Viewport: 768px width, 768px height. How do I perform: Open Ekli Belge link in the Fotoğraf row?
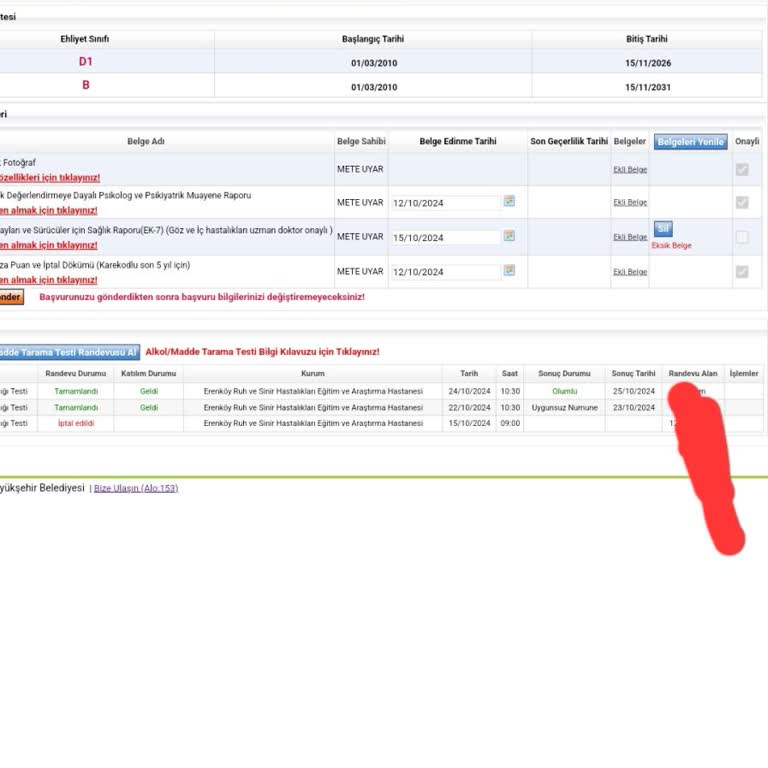pos(630,170)
